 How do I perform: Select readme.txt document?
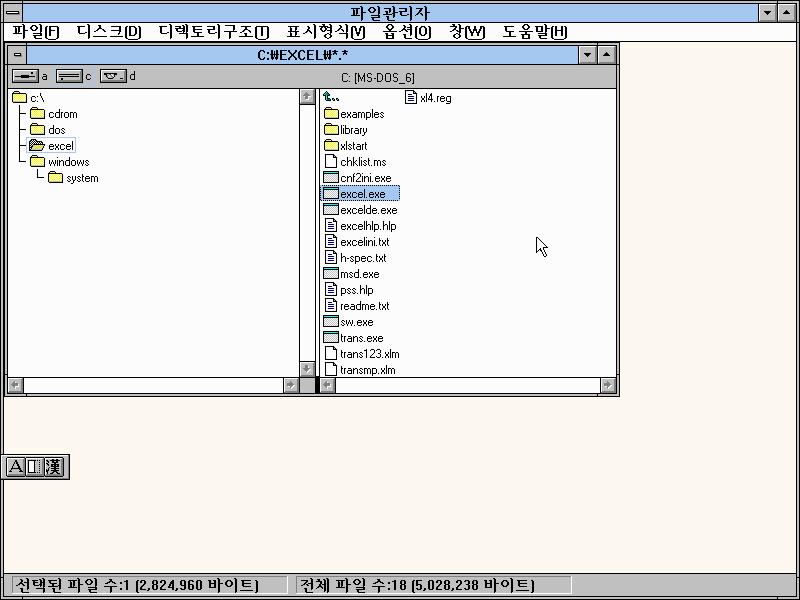click(357, 306)
